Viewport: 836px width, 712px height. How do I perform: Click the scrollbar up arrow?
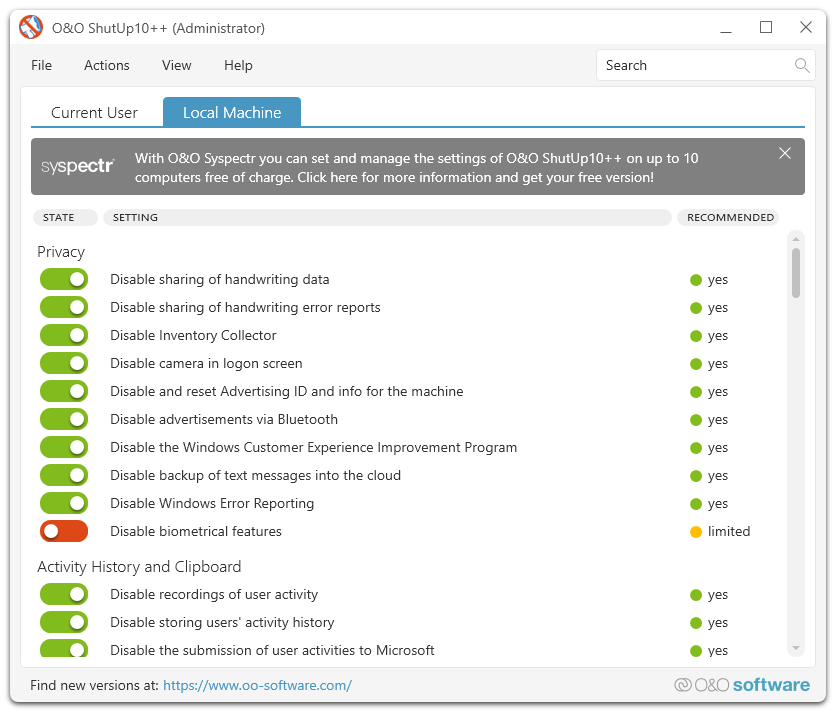[796, 239]
